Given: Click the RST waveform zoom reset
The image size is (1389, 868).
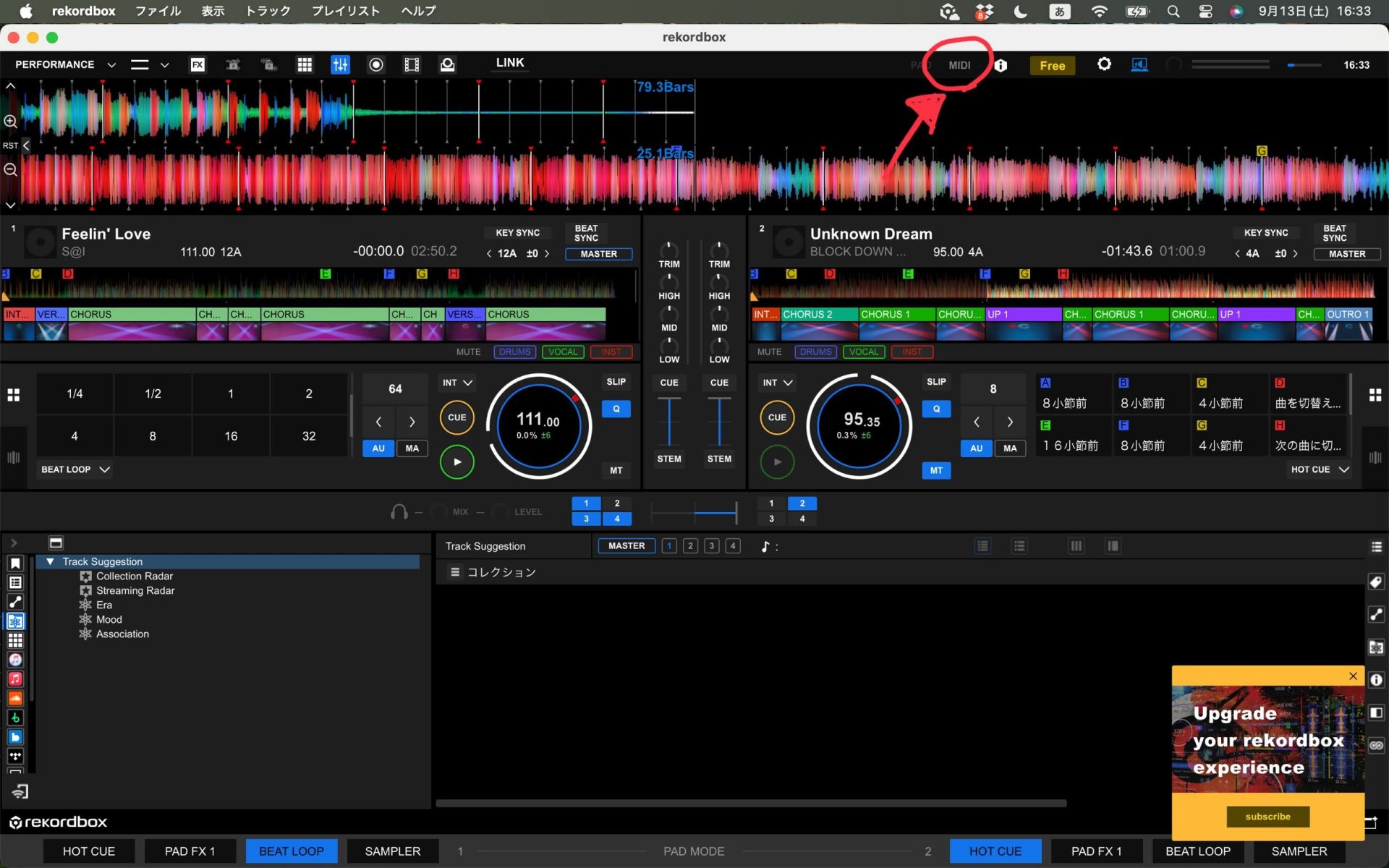Looking at the screenshot, I should [10, 145].
